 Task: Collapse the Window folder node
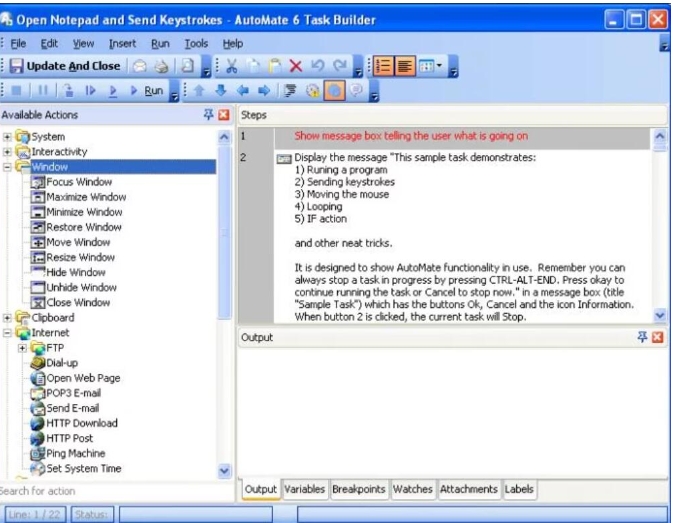point(7,167)
